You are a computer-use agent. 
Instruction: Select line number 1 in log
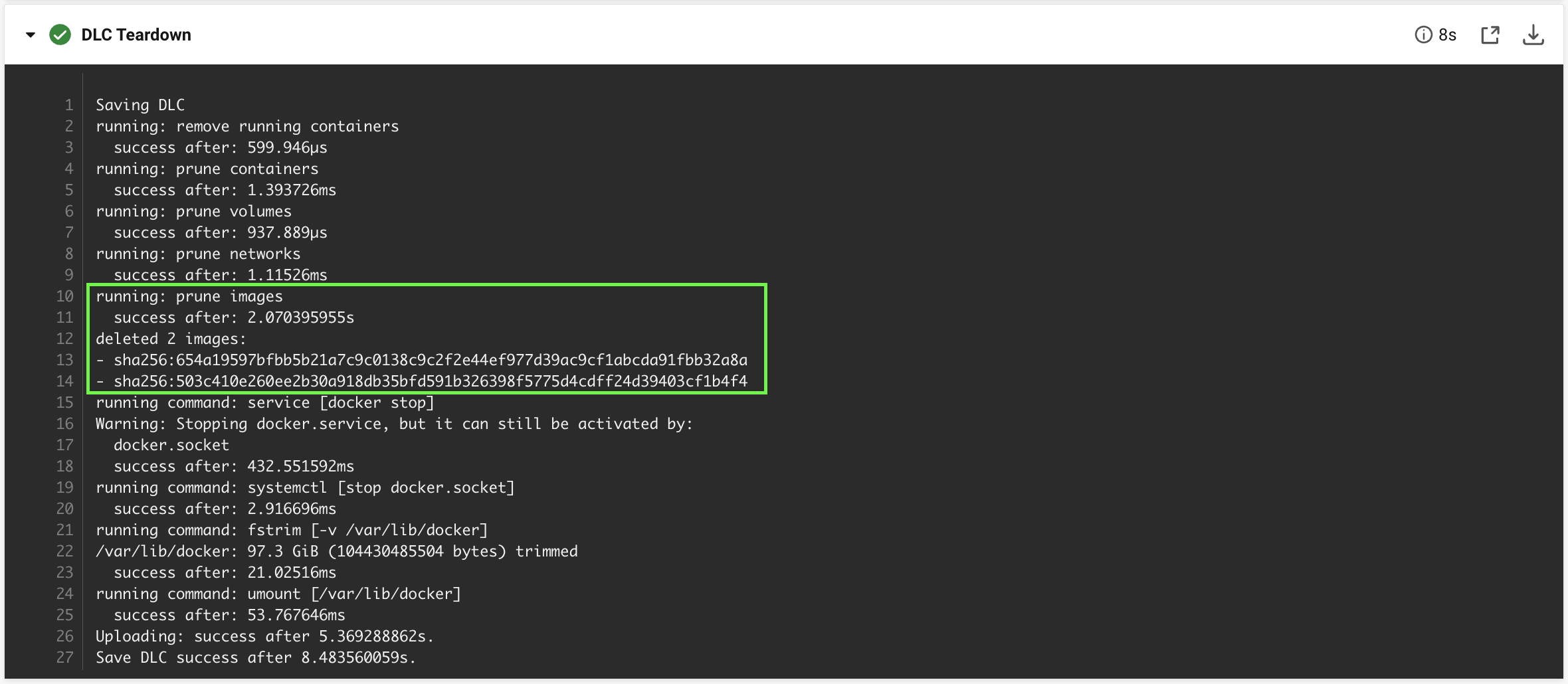pyautogui.click(x=68, y=105)
